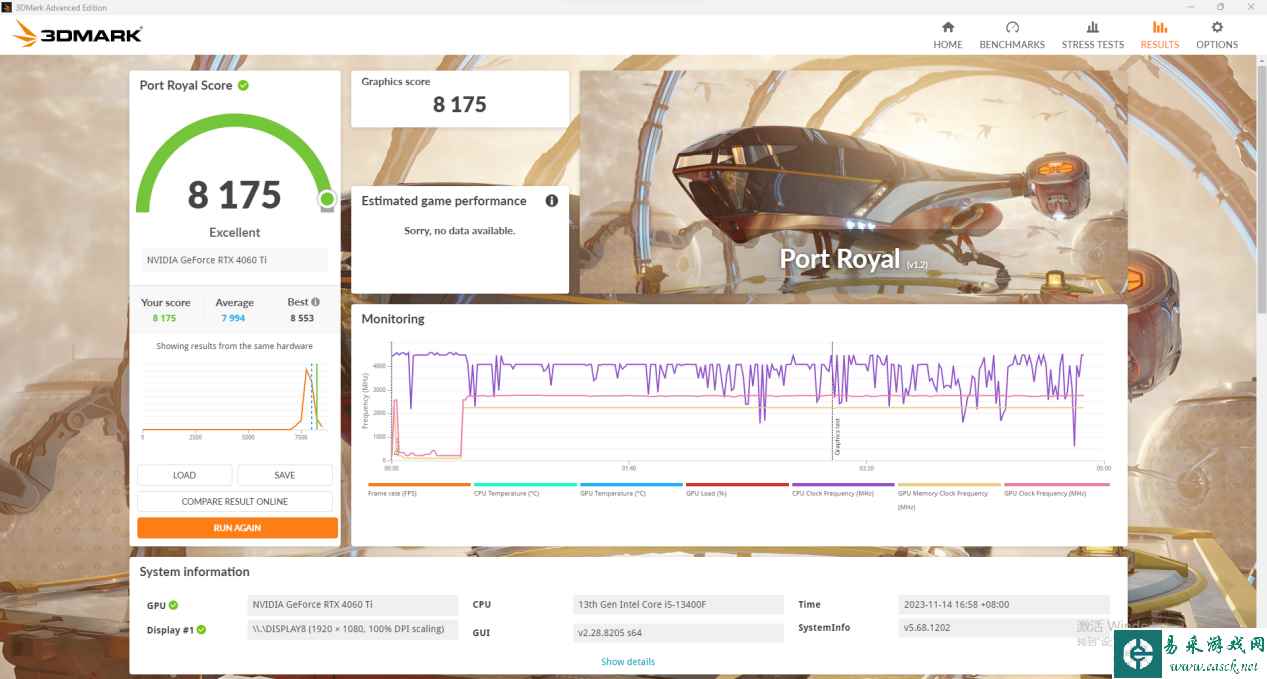The width and height of the screenshot is (1267, 679).
Task: Toggle GPU Temperature legend entry
Action: 630,490
